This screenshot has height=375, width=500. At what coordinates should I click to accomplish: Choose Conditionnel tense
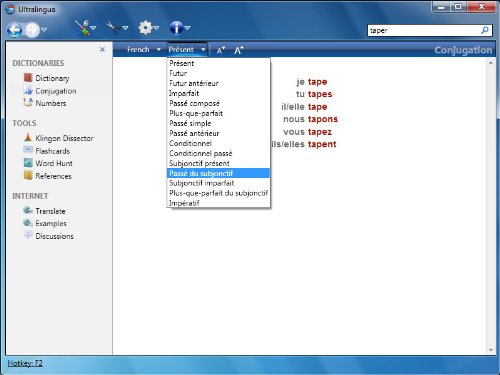coord(218,143)
